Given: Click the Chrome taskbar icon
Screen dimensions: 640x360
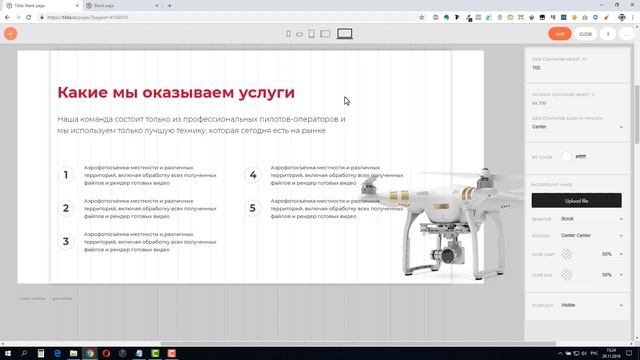Looking at the screenshot, I should pyautogui.click(x=90, y=353).
